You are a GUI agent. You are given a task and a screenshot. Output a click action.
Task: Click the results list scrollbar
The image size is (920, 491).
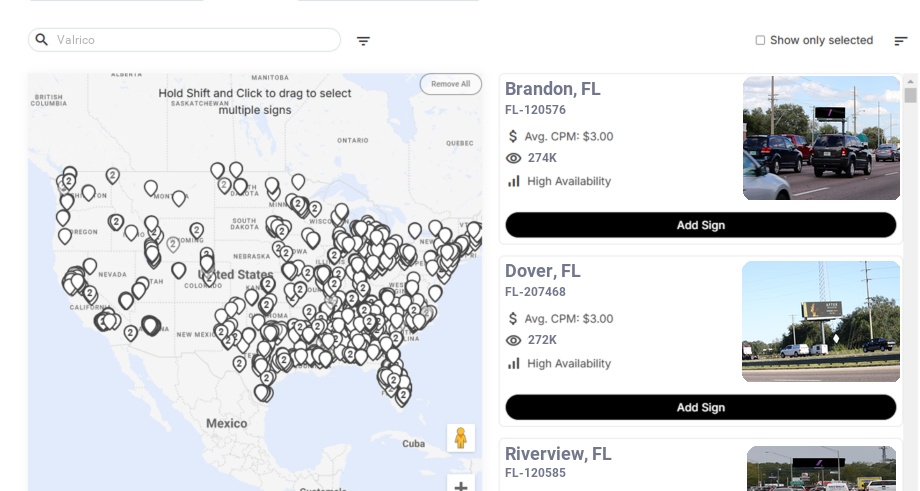point(910,96)
